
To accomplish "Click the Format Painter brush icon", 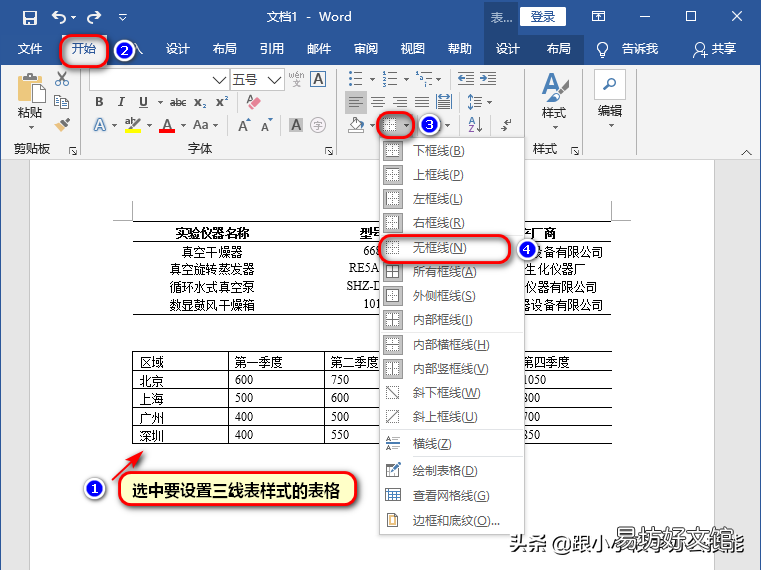I will 62,125.
